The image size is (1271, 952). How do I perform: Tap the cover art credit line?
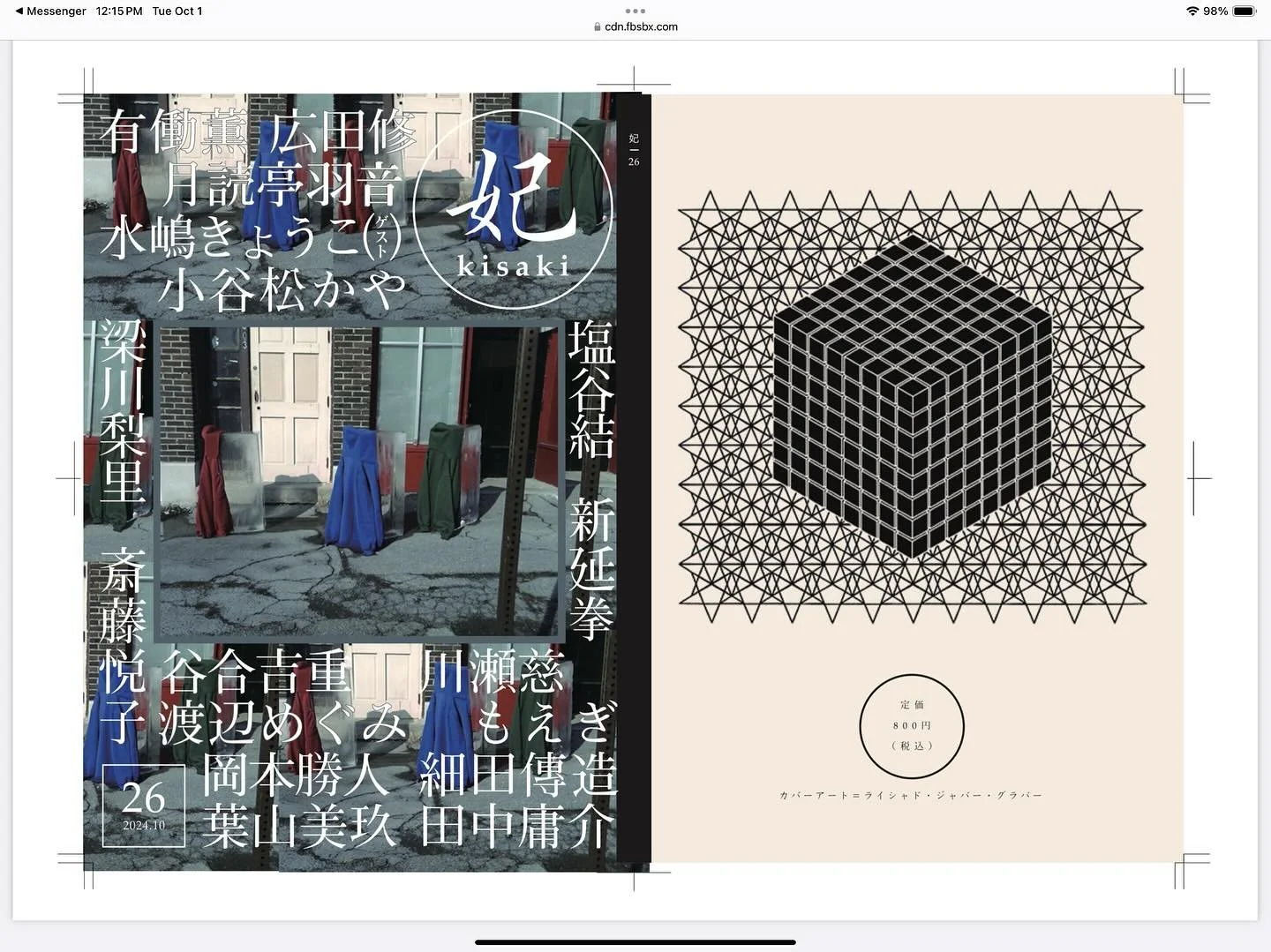(911, 795)
